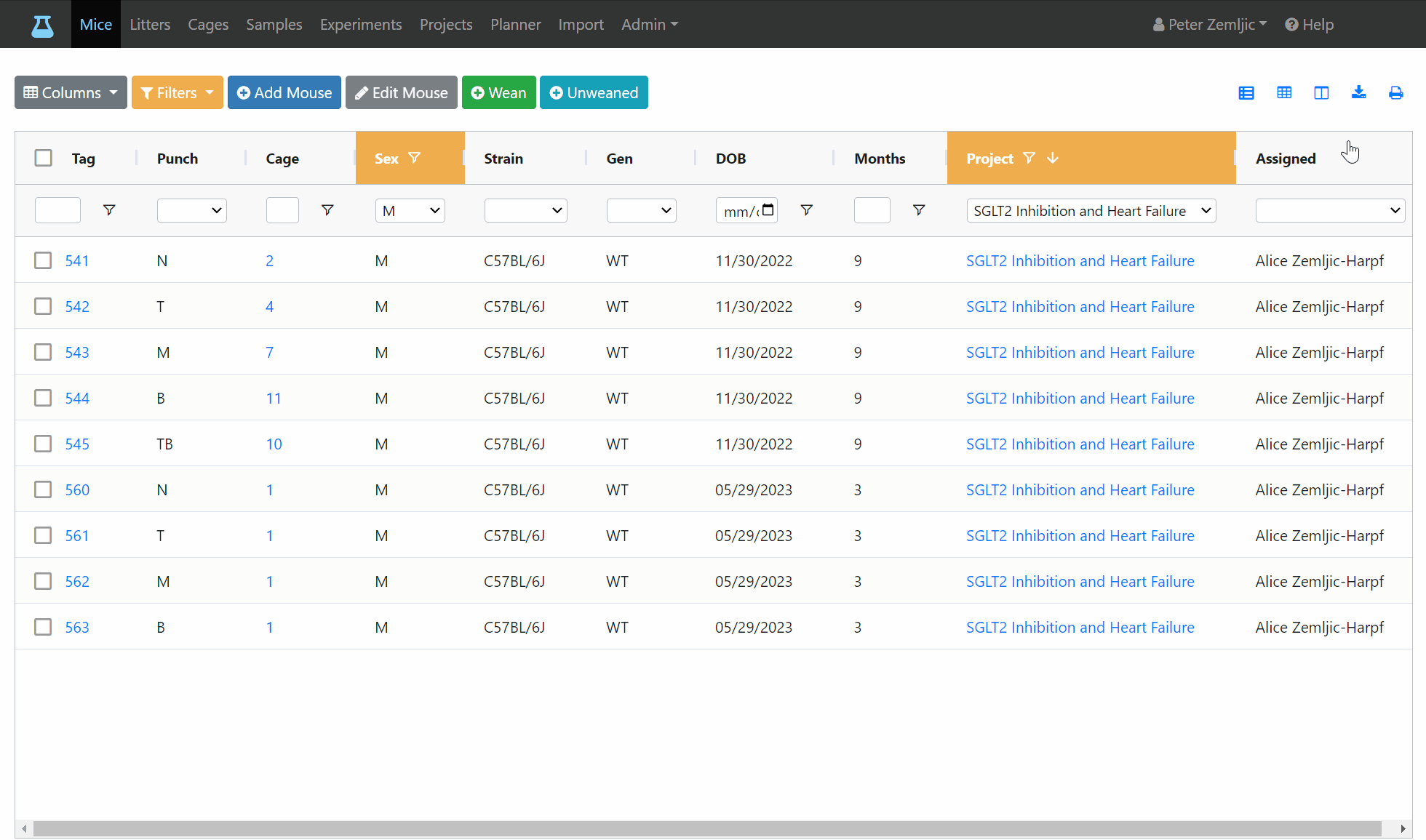Click the DOB filter funnel icon
Image resolution: width=1426 pixels, height=840 pixels.
click(x=806, y=210)
